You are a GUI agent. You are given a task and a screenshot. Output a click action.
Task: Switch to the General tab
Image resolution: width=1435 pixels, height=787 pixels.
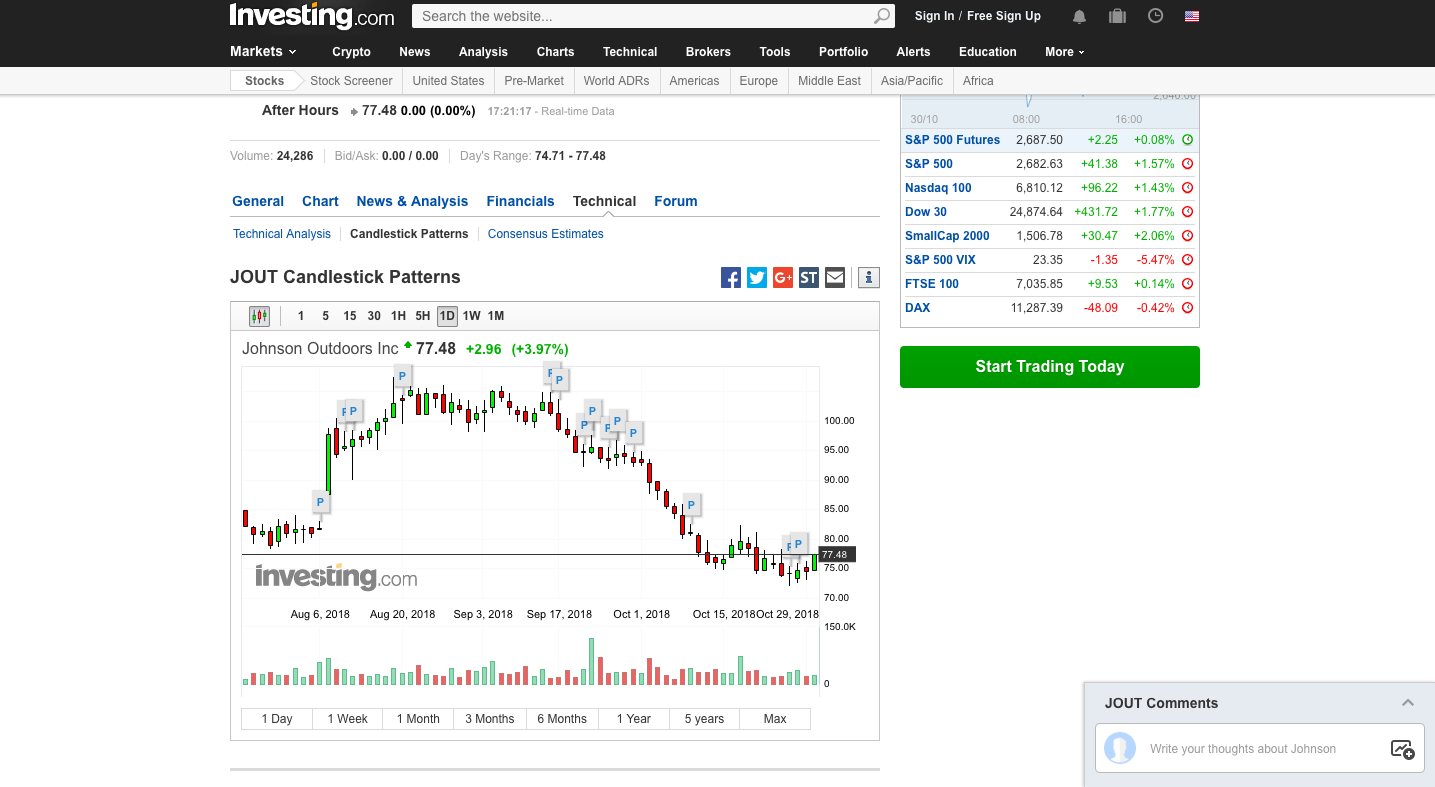(258, 201)
